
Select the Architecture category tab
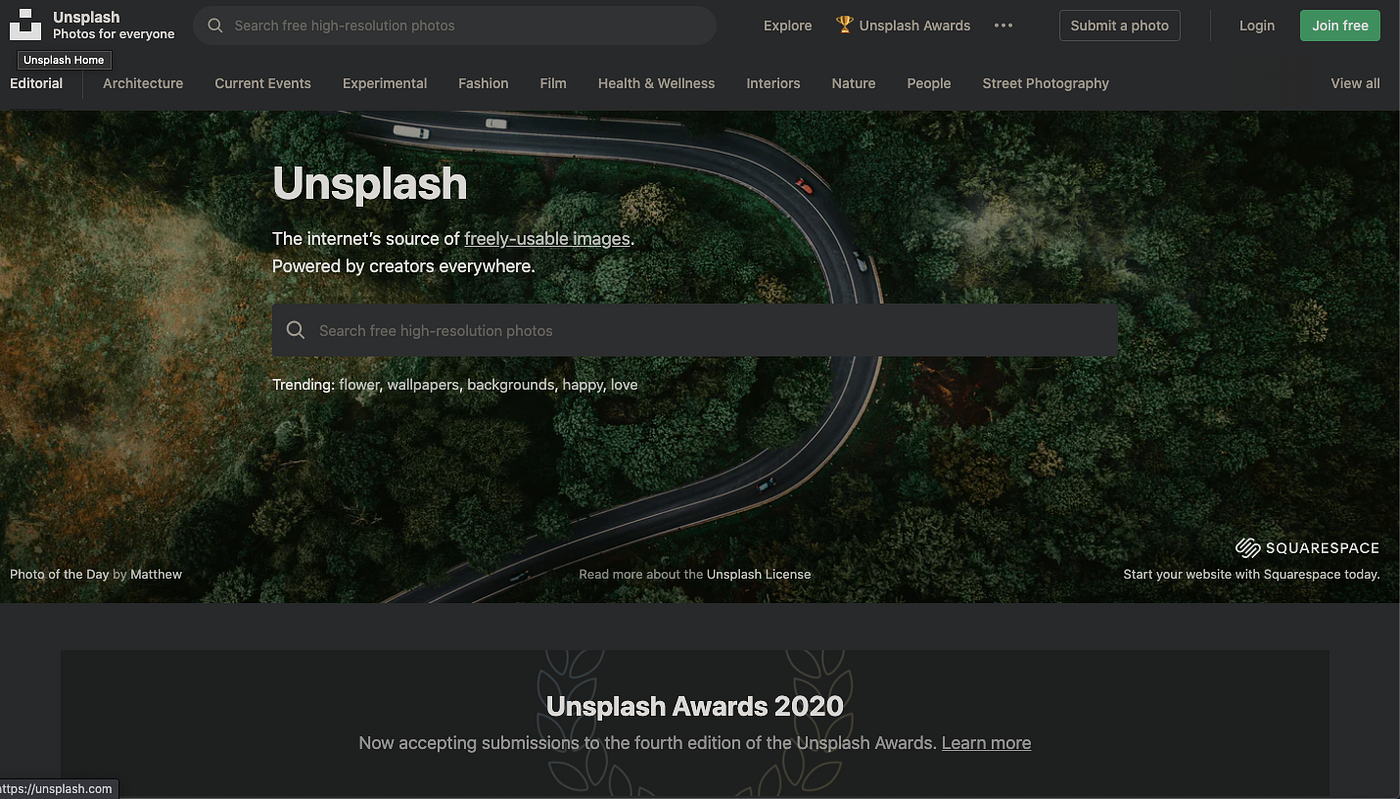(x=143, y=83)
